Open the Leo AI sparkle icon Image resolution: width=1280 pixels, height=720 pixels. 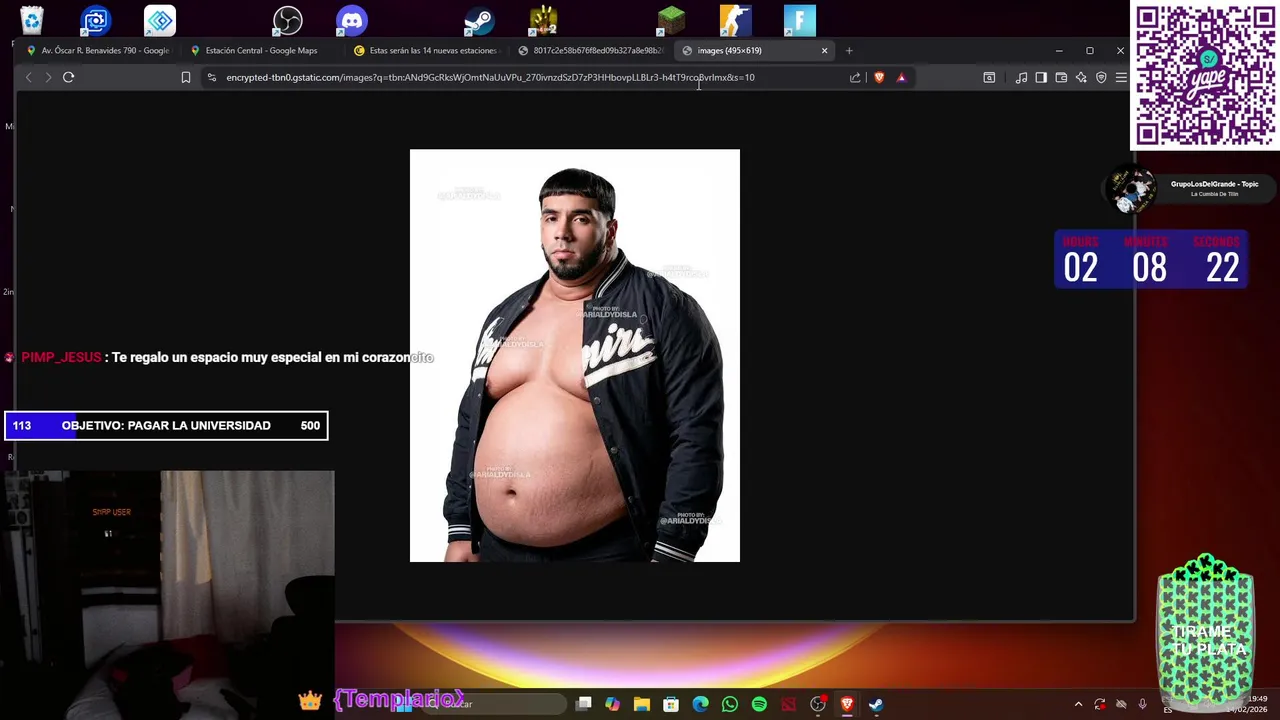coord(1081,77)
